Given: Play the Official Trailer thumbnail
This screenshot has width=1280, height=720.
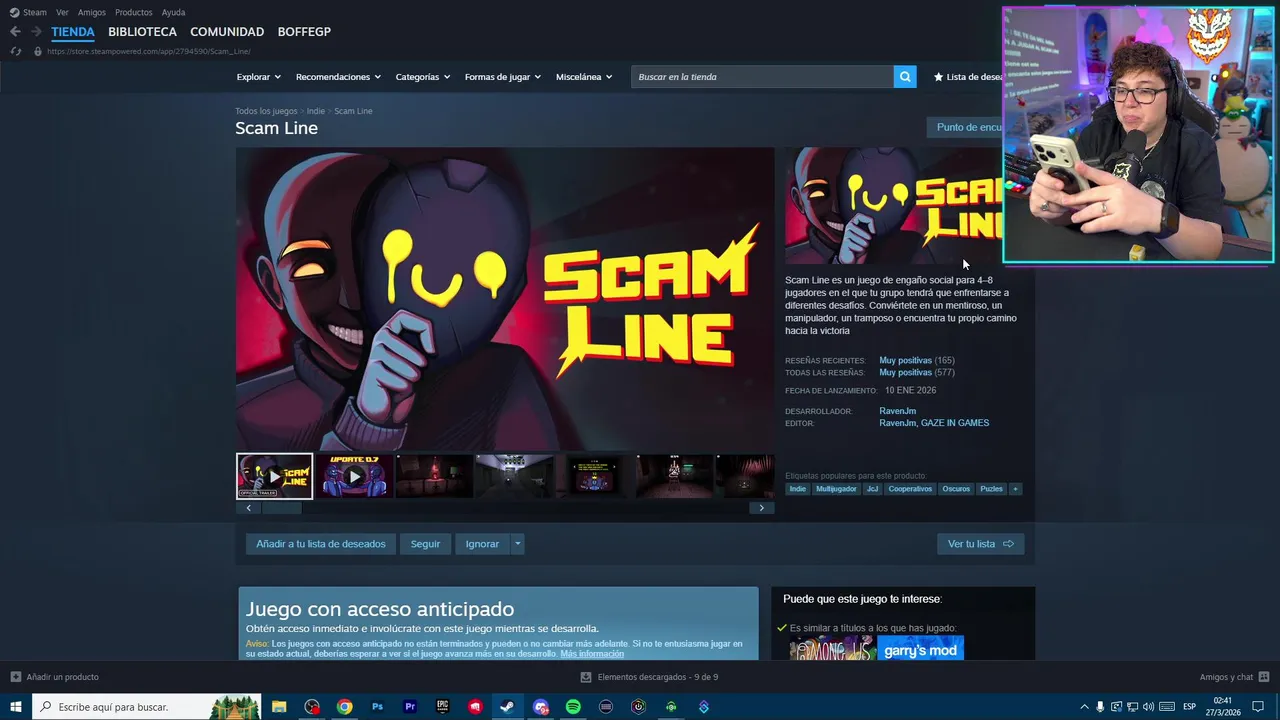Looking at the screenshot, I should point(274,476).
